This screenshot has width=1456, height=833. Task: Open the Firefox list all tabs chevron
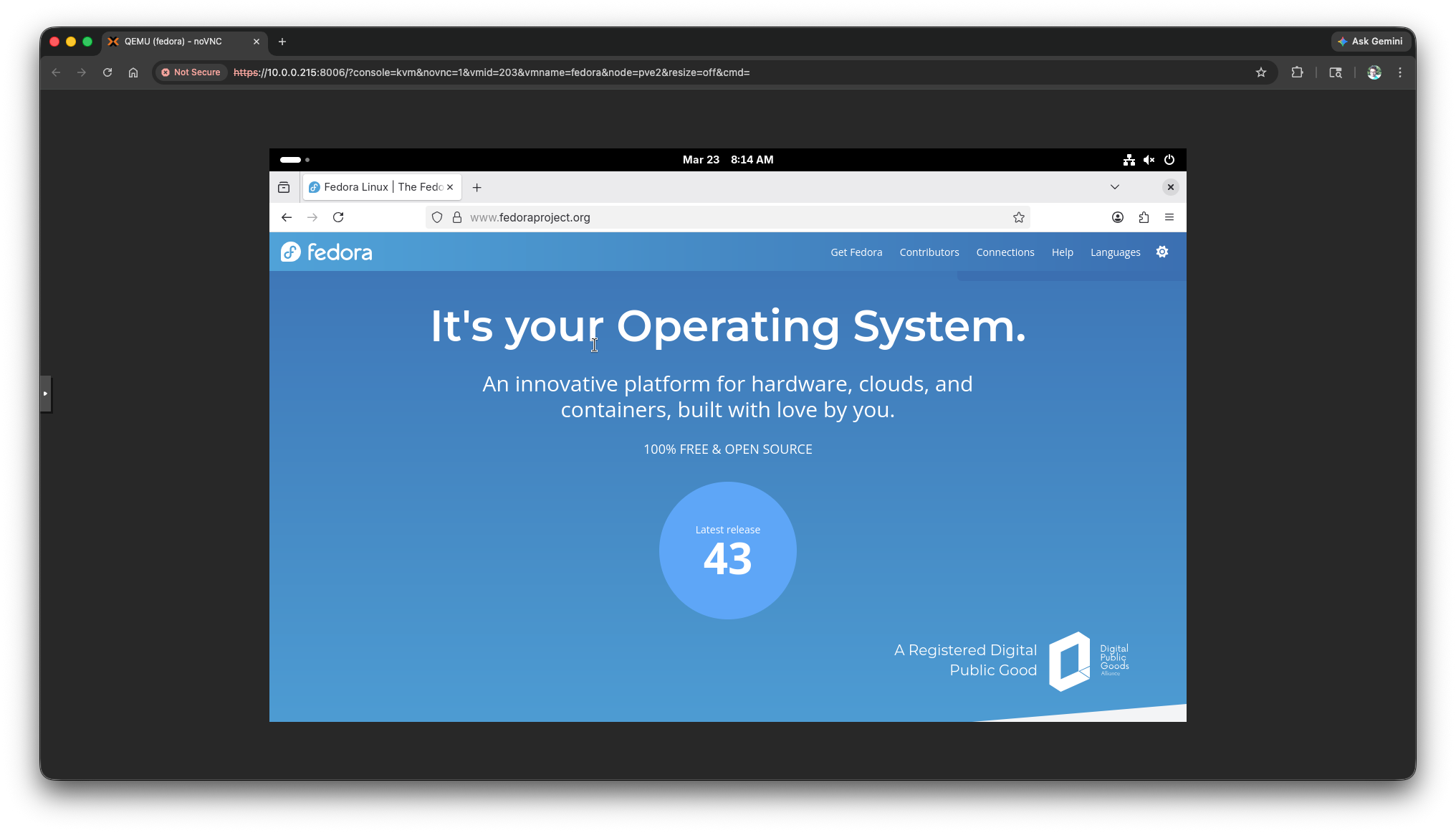pyautogui.click(x=1114, y=187)
